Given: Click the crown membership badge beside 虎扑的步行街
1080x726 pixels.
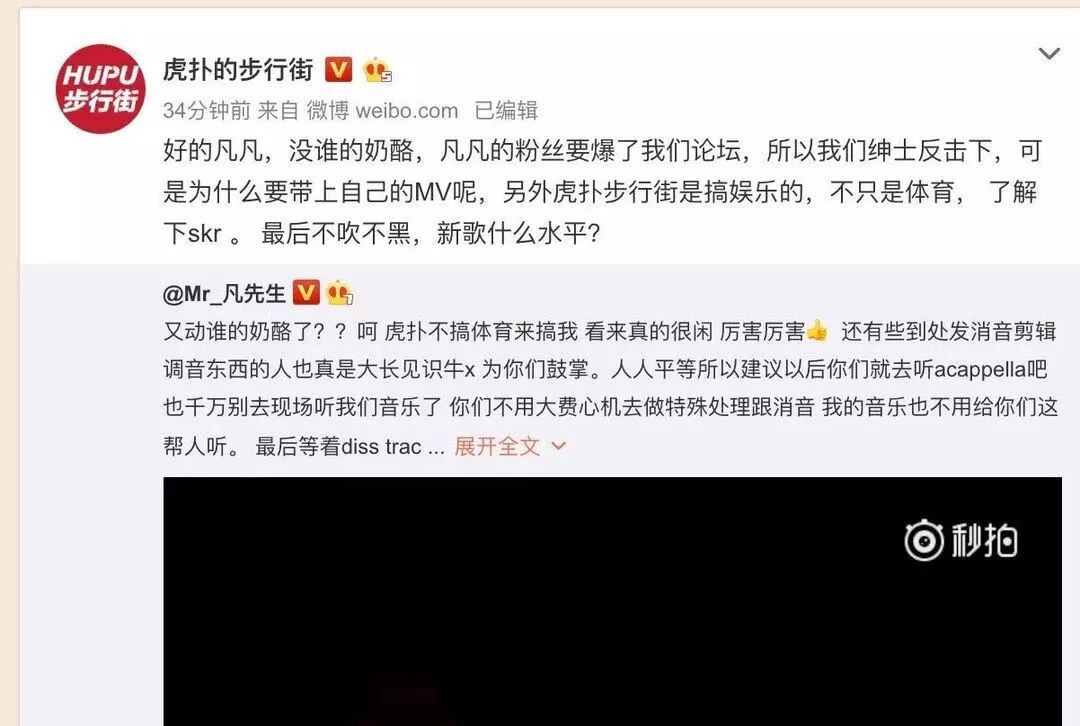Looking at the screenshot, I should pyautogui.click(x=377, y=70).
